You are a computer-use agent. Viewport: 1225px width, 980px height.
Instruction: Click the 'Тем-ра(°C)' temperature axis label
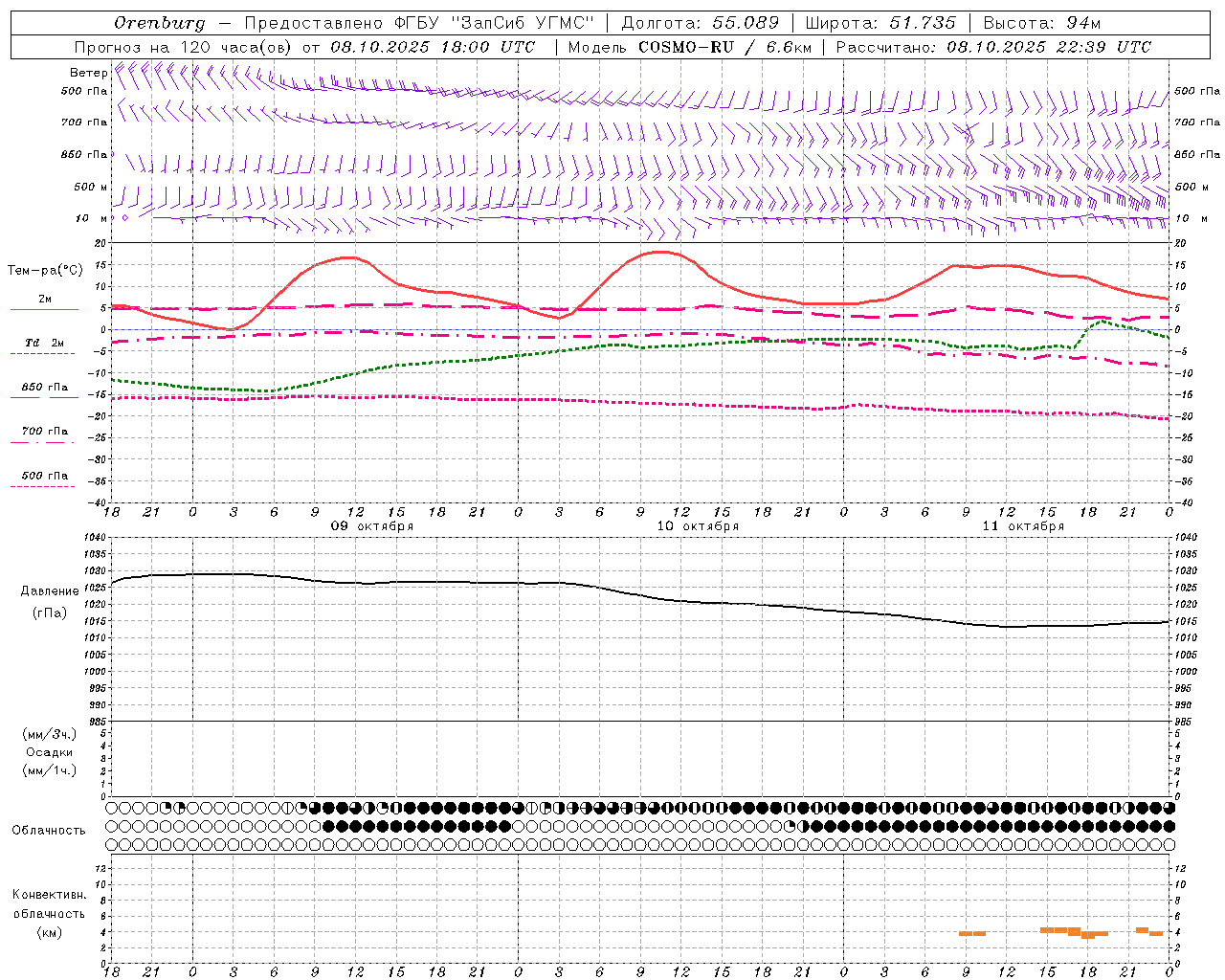[45, 271]
